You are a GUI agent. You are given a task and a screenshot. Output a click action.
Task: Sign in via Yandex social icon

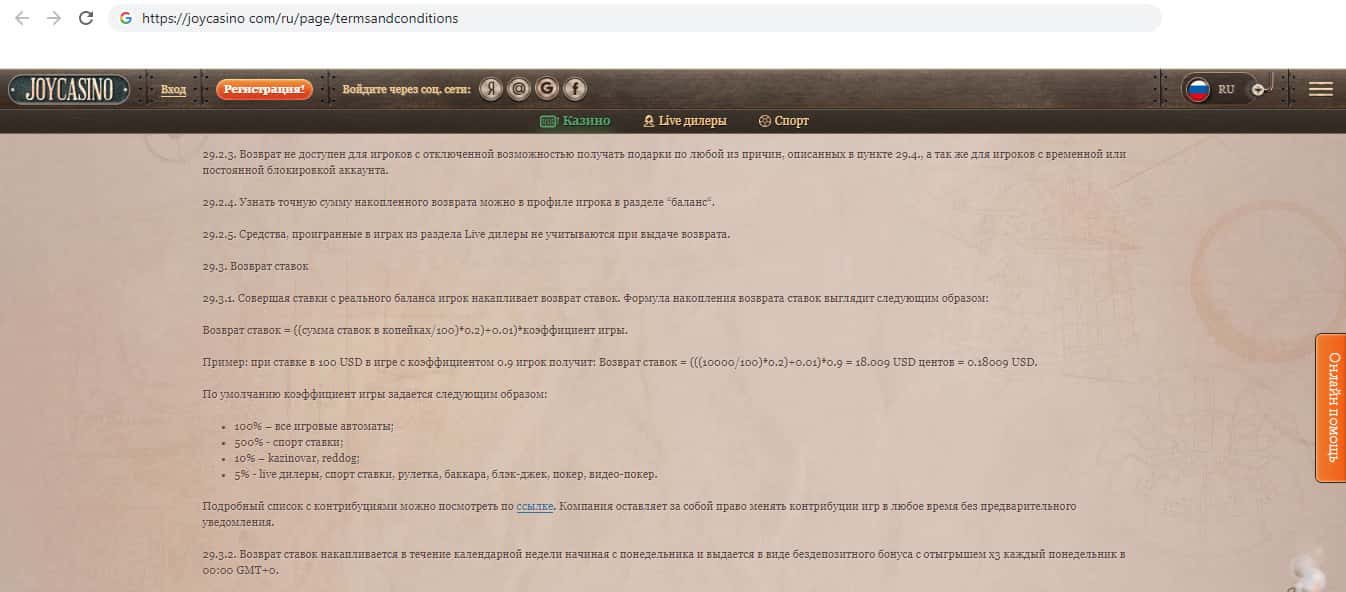490,89
